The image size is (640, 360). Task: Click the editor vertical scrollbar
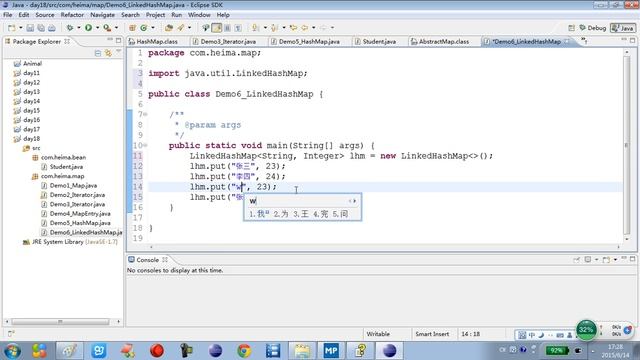click(x=627, y=145)
